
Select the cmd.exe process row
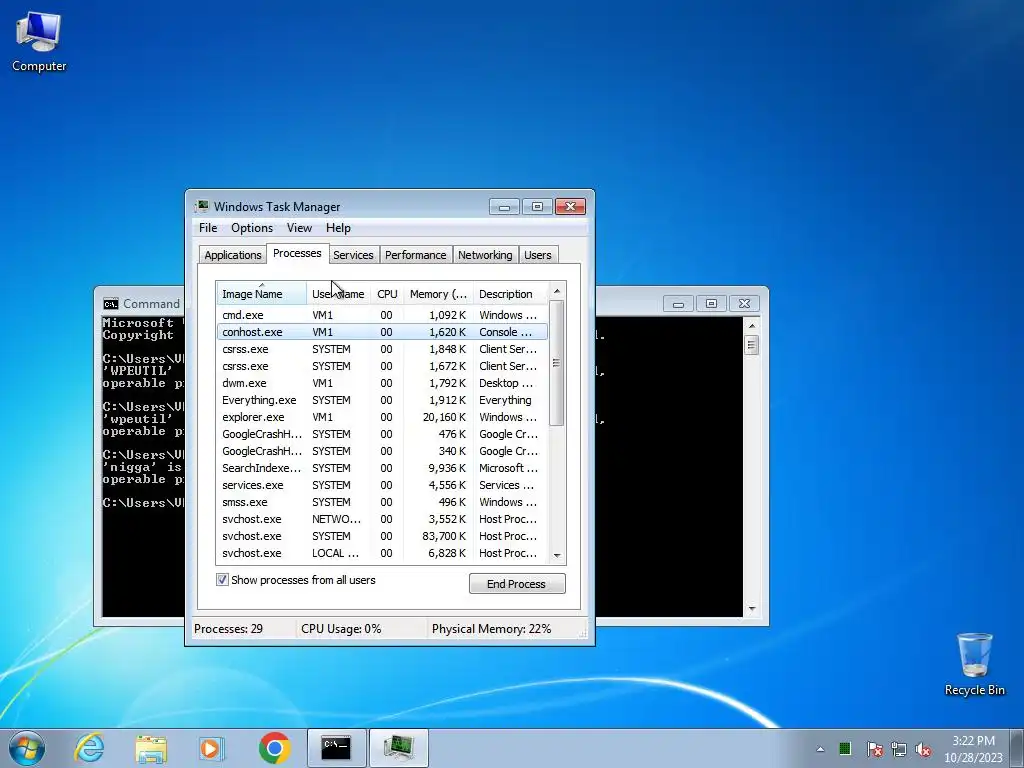click(382, 315)
